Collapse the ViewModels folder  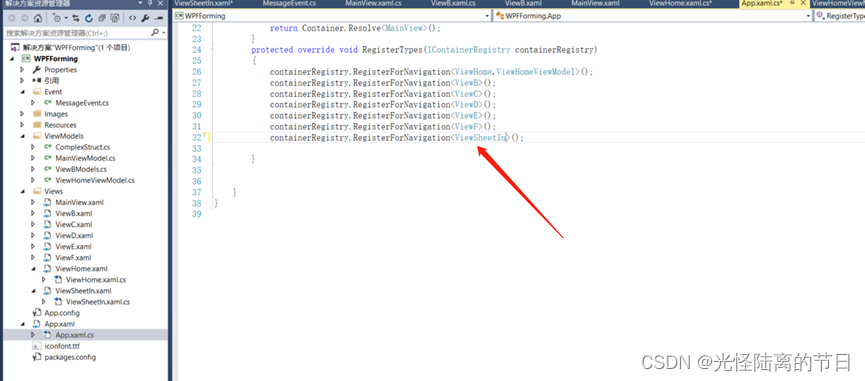click(x=22, y=136)
